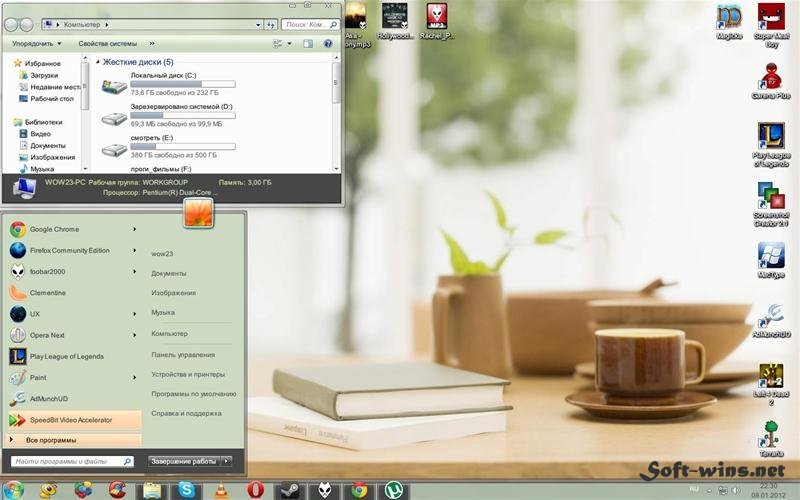Open MacType desktop shortcut
Image resolution: width=800 pixels, height=500 pixels.
click(x=771, y=260)
